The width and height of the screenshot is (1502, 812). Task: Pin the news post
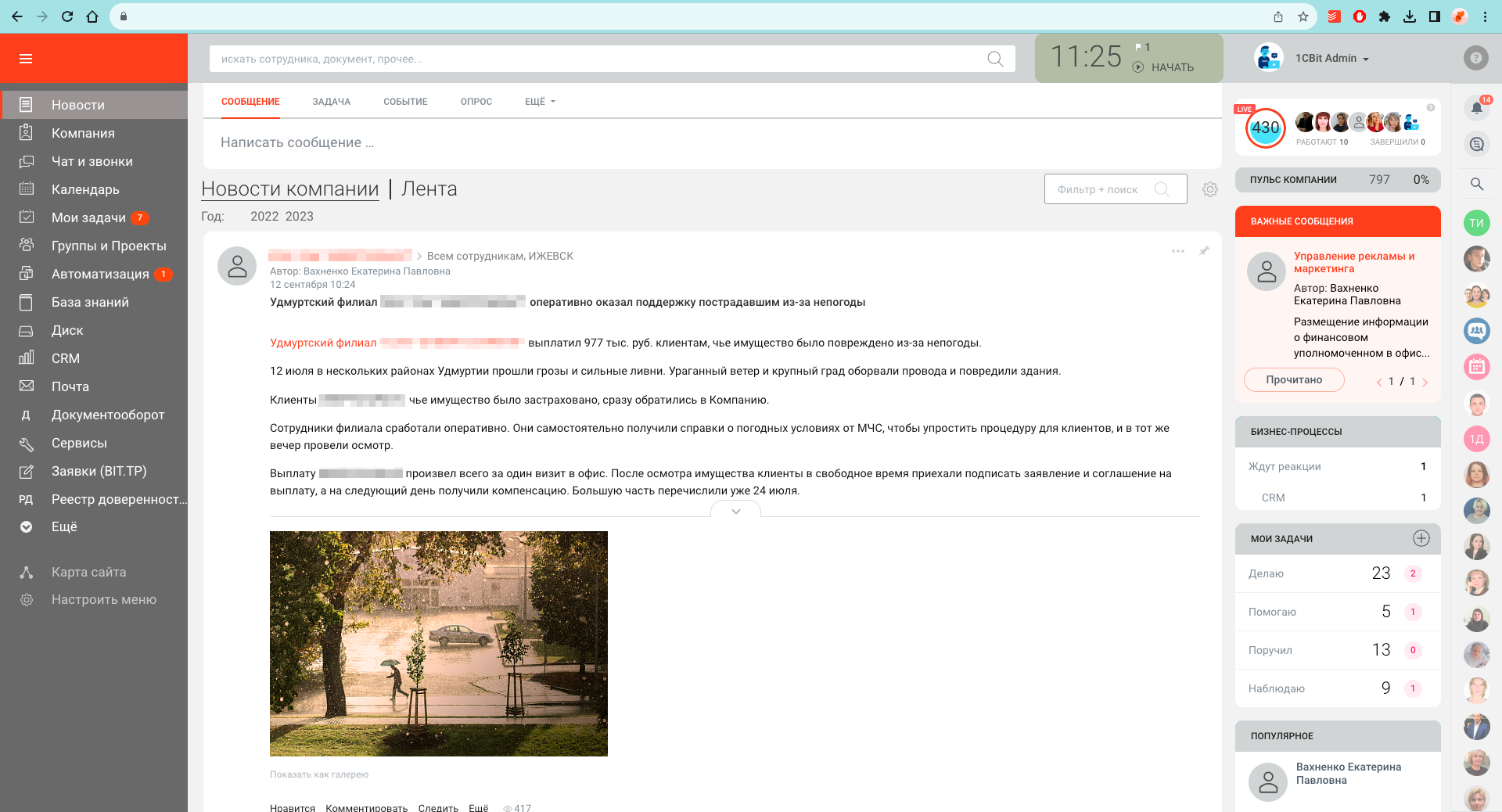coord(1204,251)
